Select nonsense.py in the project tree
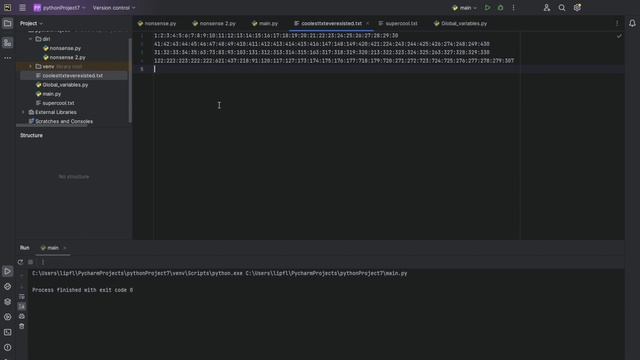The height and width of the screenshot is (360, 640). pyautogui.click(x=65, y=48)
